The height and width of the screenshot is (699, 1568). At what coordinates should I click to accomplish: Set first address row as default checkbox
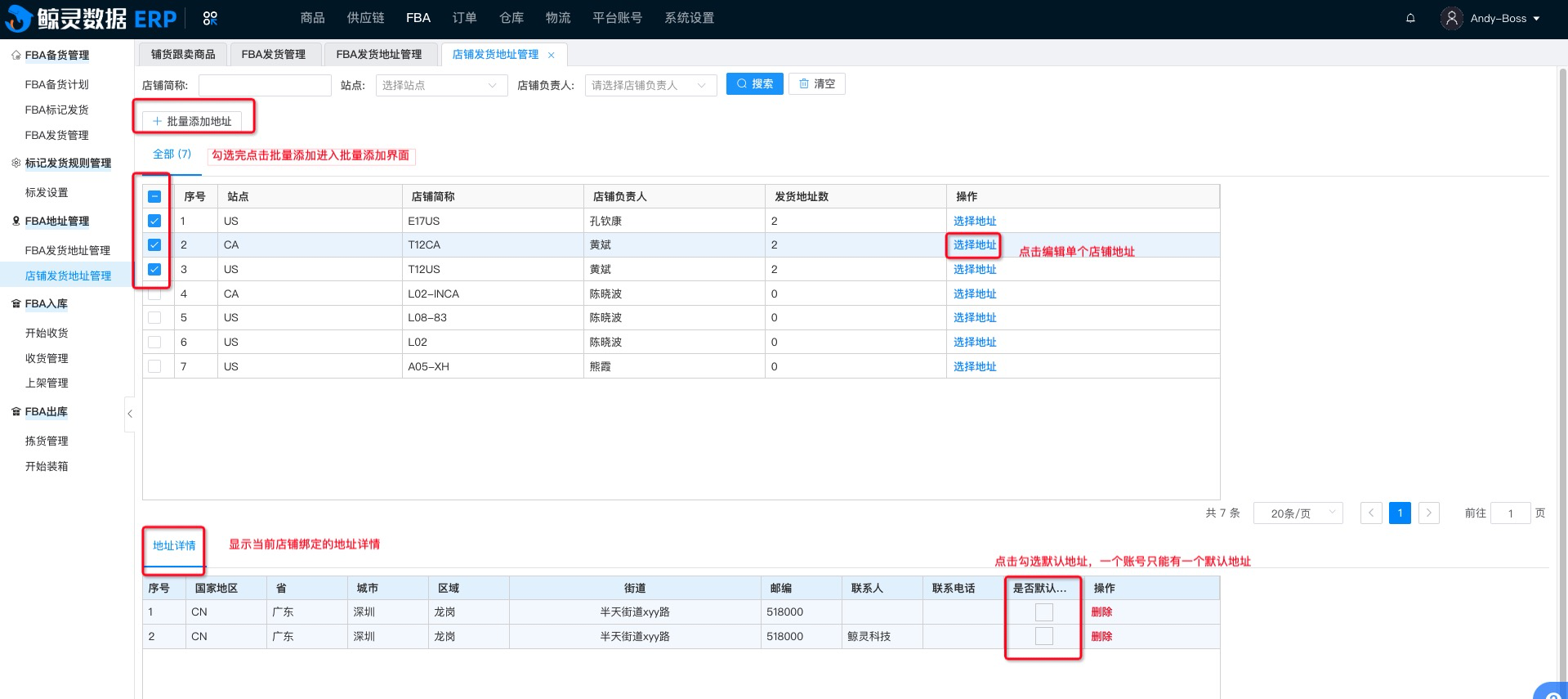(1043, 612)
